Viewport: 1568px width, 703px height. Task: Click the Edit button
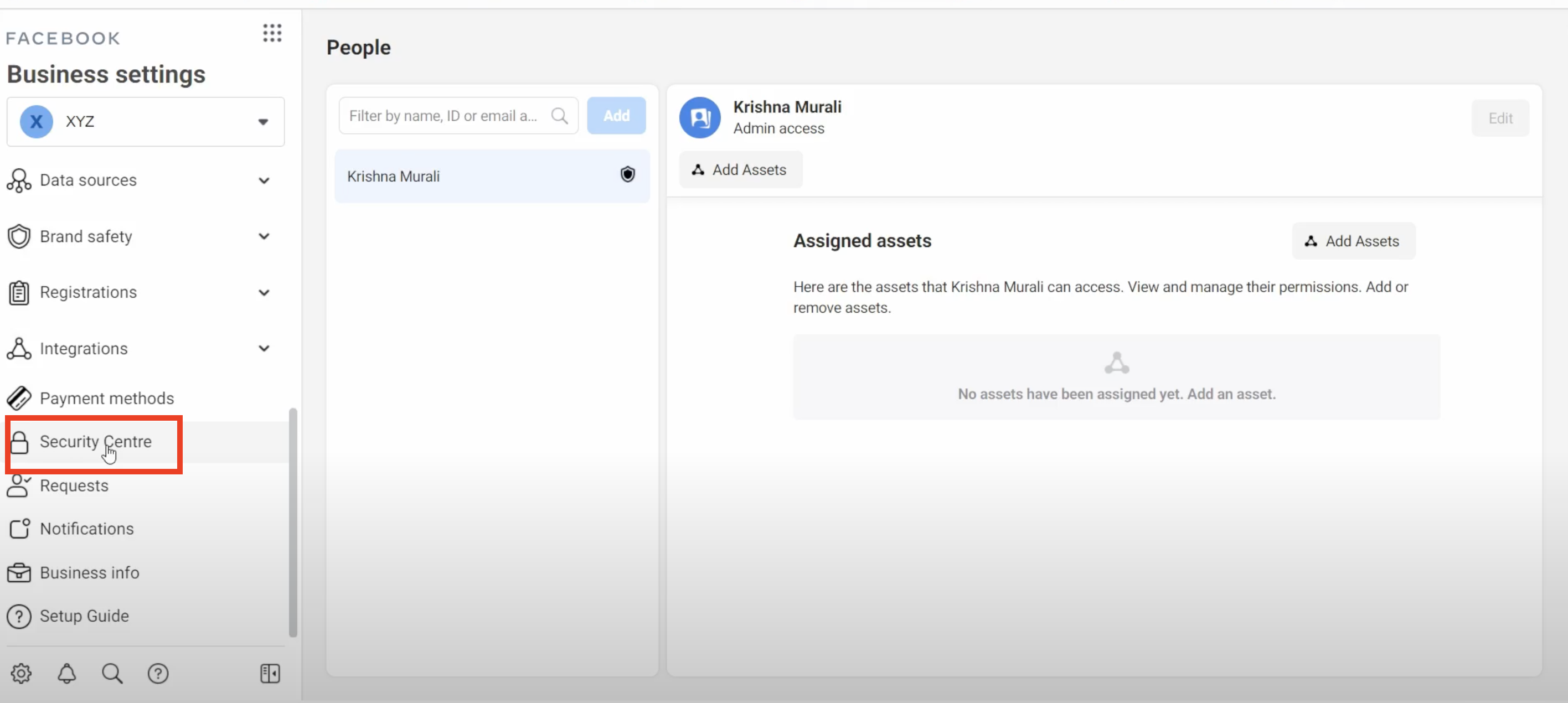pos(1500,118)
